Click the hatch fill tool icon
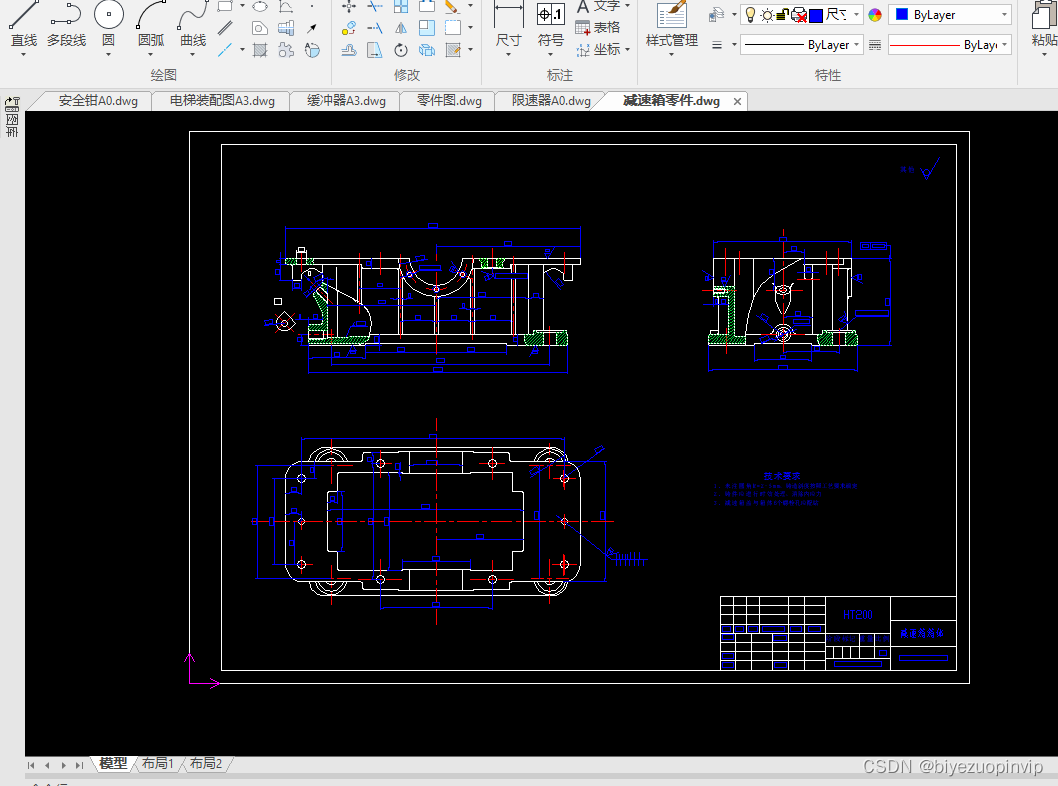Screen dimensions: 1058x786 click(x=260, y=49)
